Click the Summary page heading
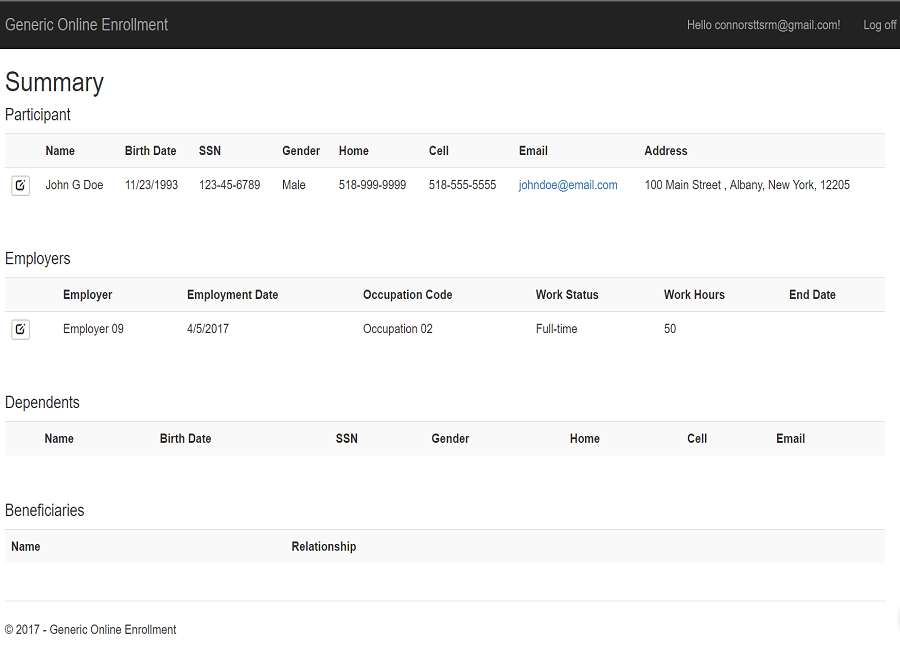This screenshot has width=900, height=650. 54,82
